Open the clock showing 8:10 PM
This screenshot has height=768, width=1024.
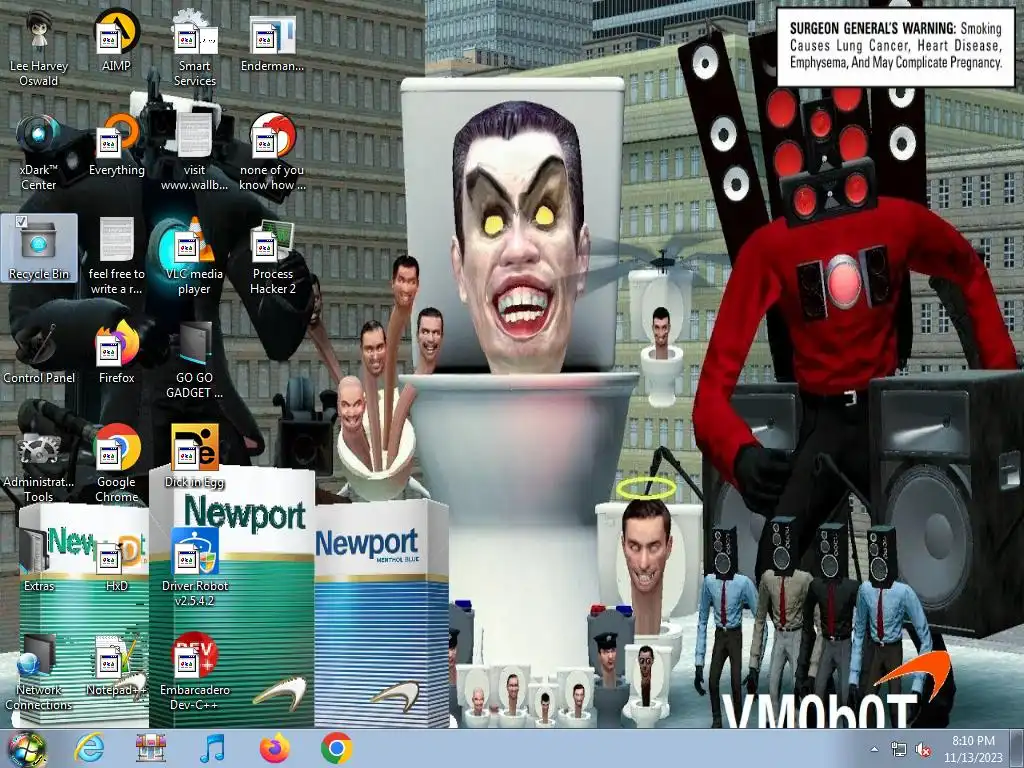pyautogui.click(x=973, y=749)
